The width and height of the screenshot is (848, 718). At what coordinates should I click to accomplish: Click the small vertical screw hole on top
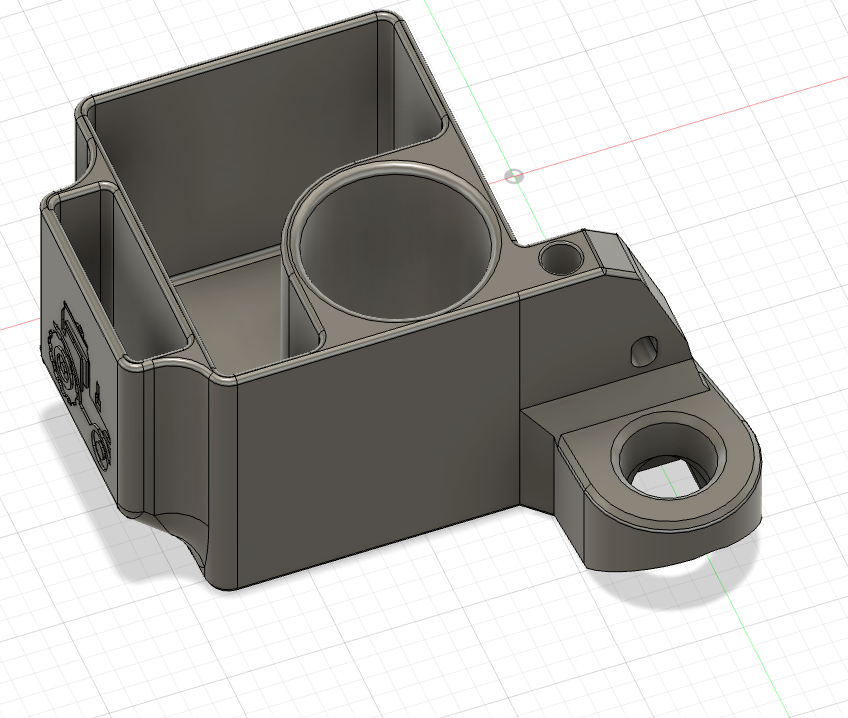tap(560, 259)
